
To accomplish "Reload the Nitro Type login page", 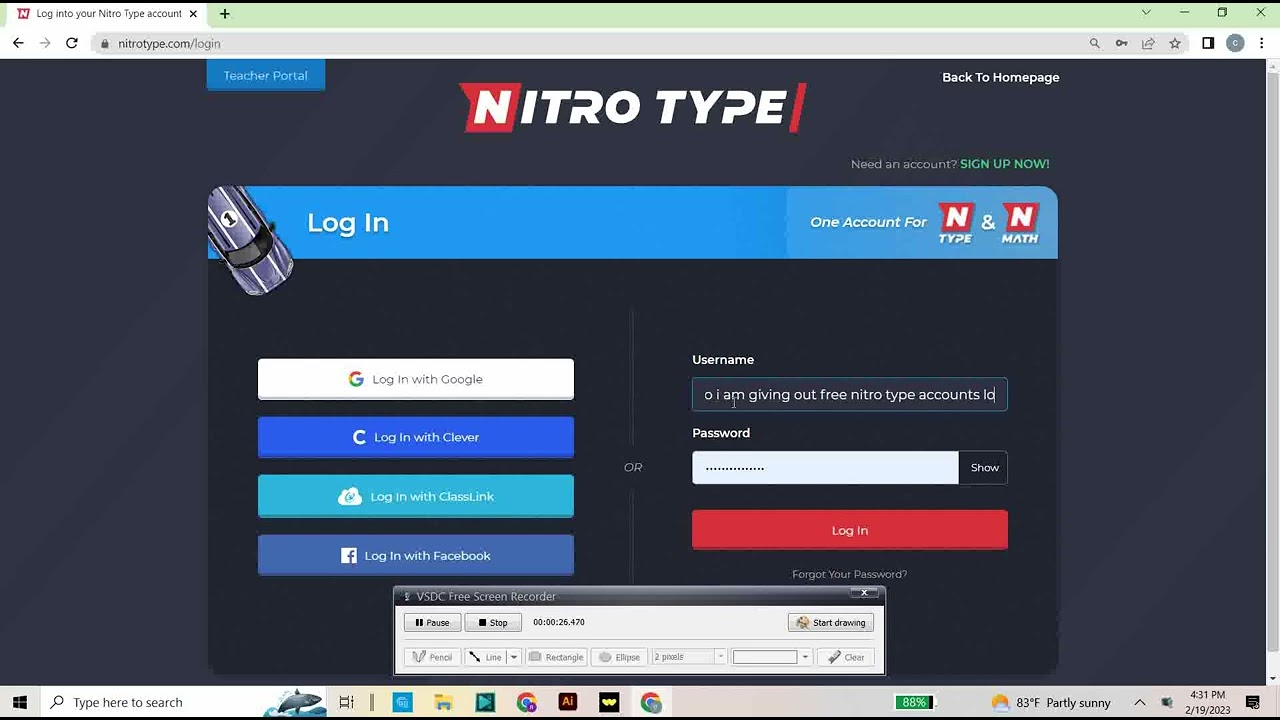I will tap(72, 43).
